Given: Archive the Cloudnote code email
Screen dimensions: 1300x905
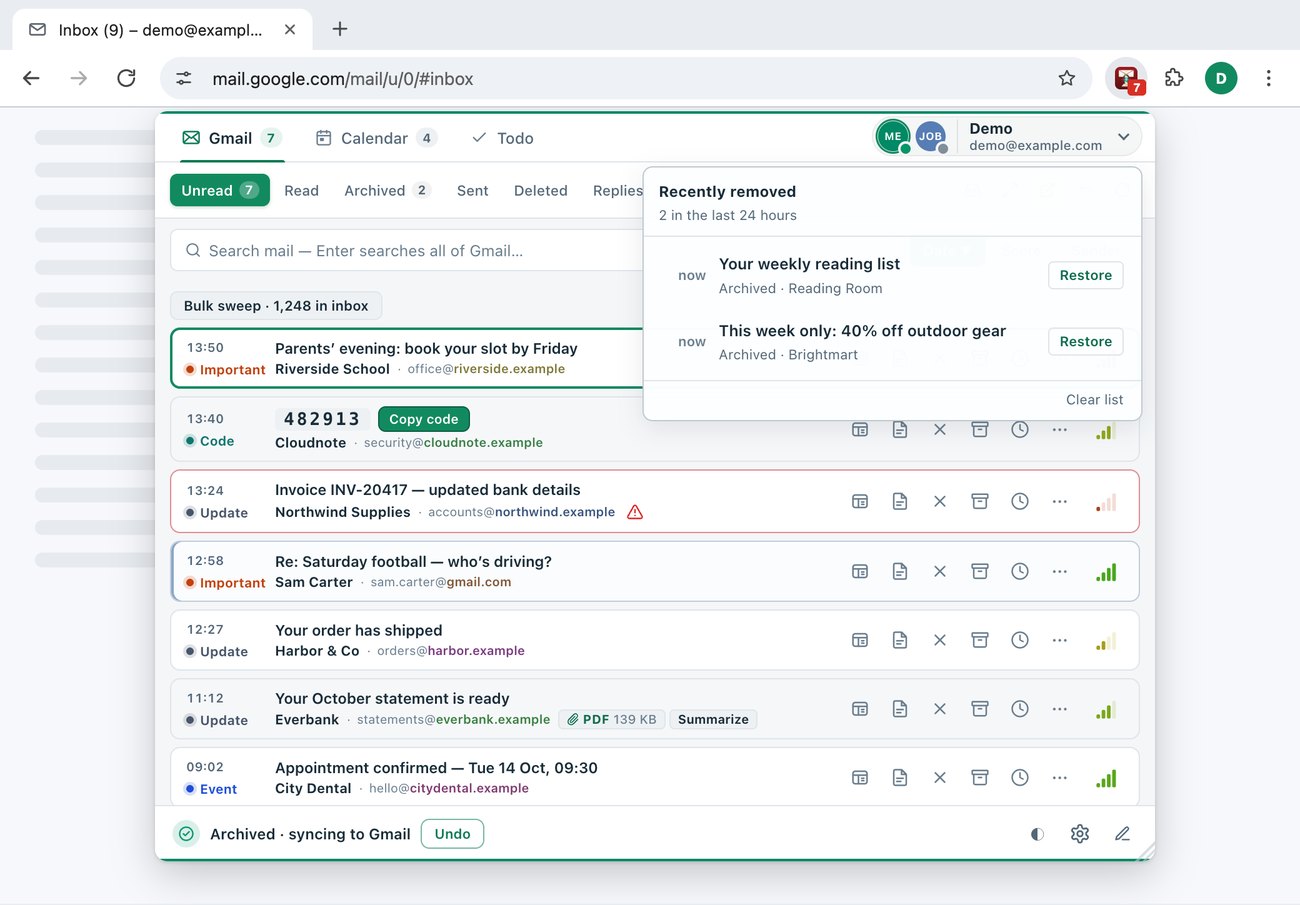Looking at the screenshot, I should tap(980, 429).
